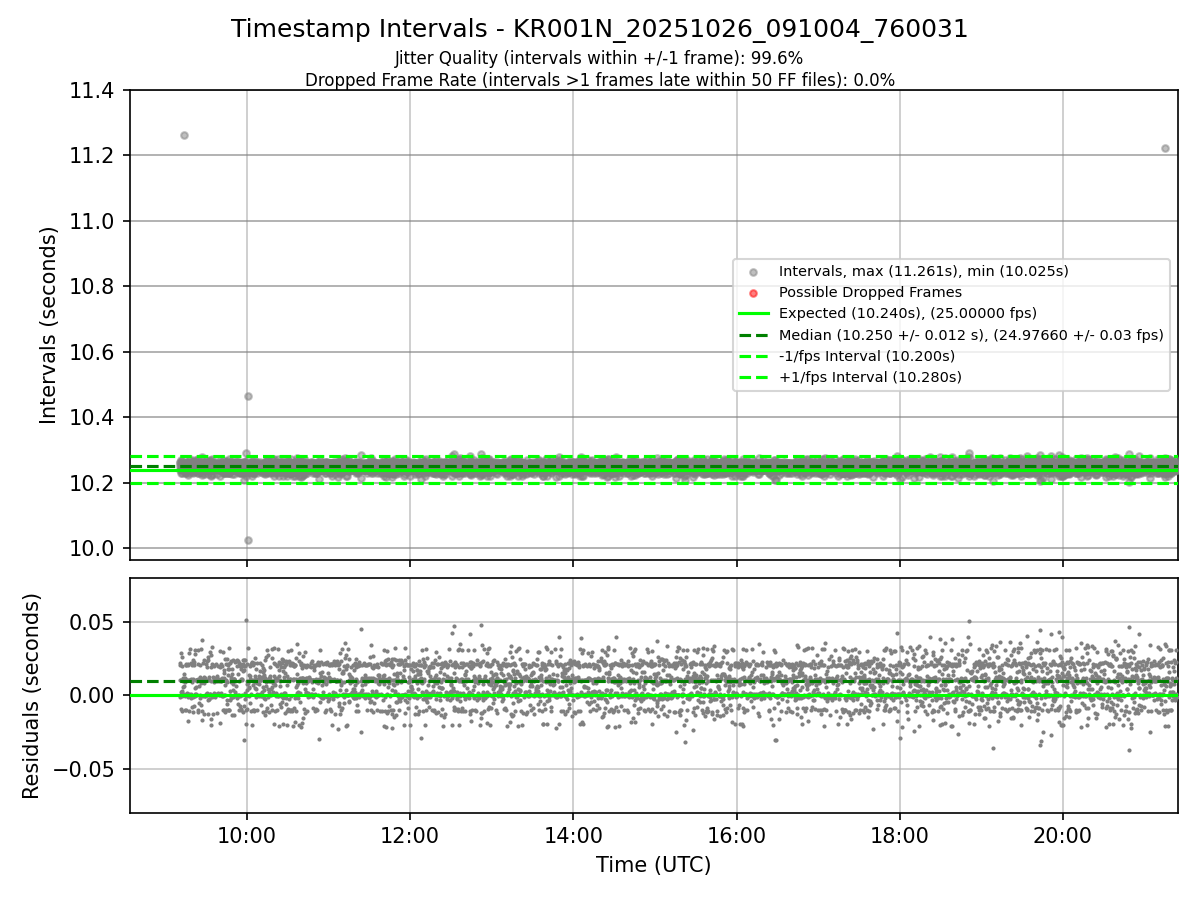
Task: Click the solid green line sample for Expected legend entry
Action: [754, 314]
